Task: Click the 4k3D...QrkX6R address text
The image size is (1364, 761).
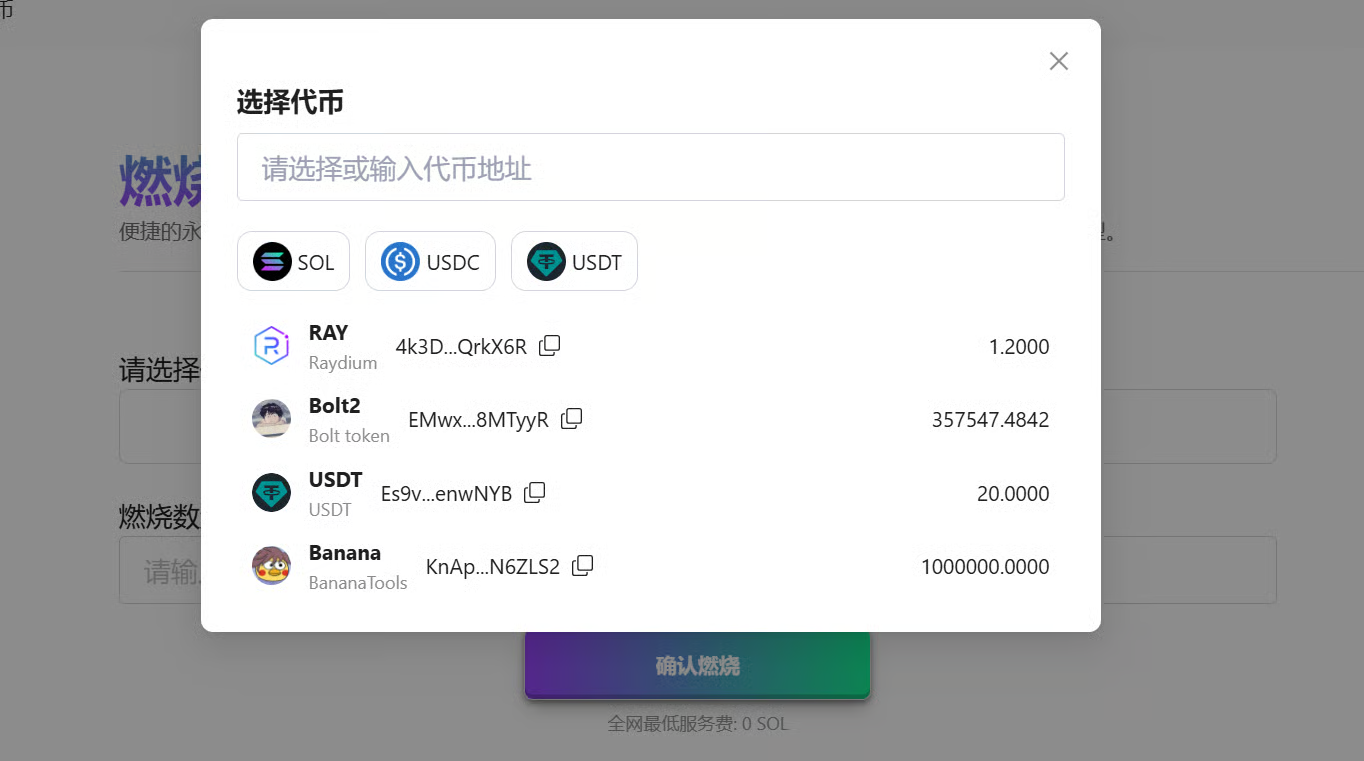Action: coord(461,347)
